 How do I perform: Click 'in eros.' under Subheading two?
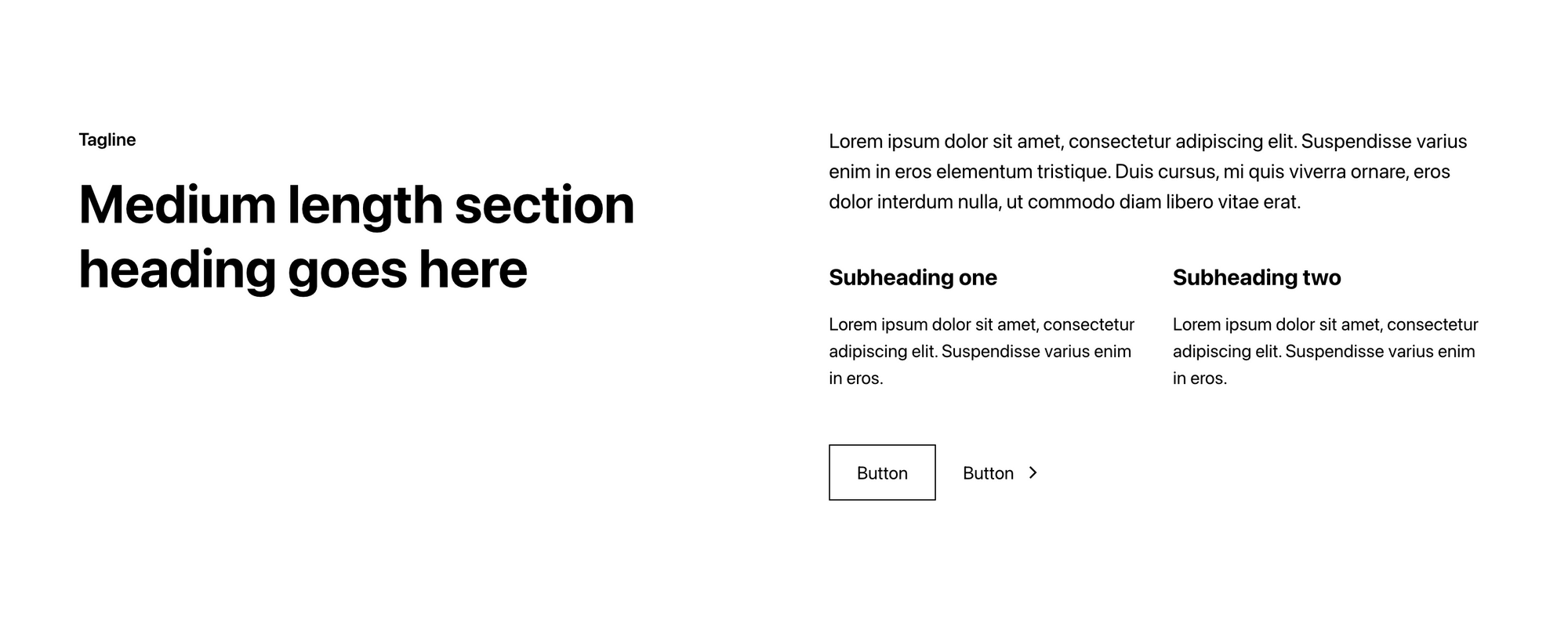pyautogui.click(x=1200, y=378)
